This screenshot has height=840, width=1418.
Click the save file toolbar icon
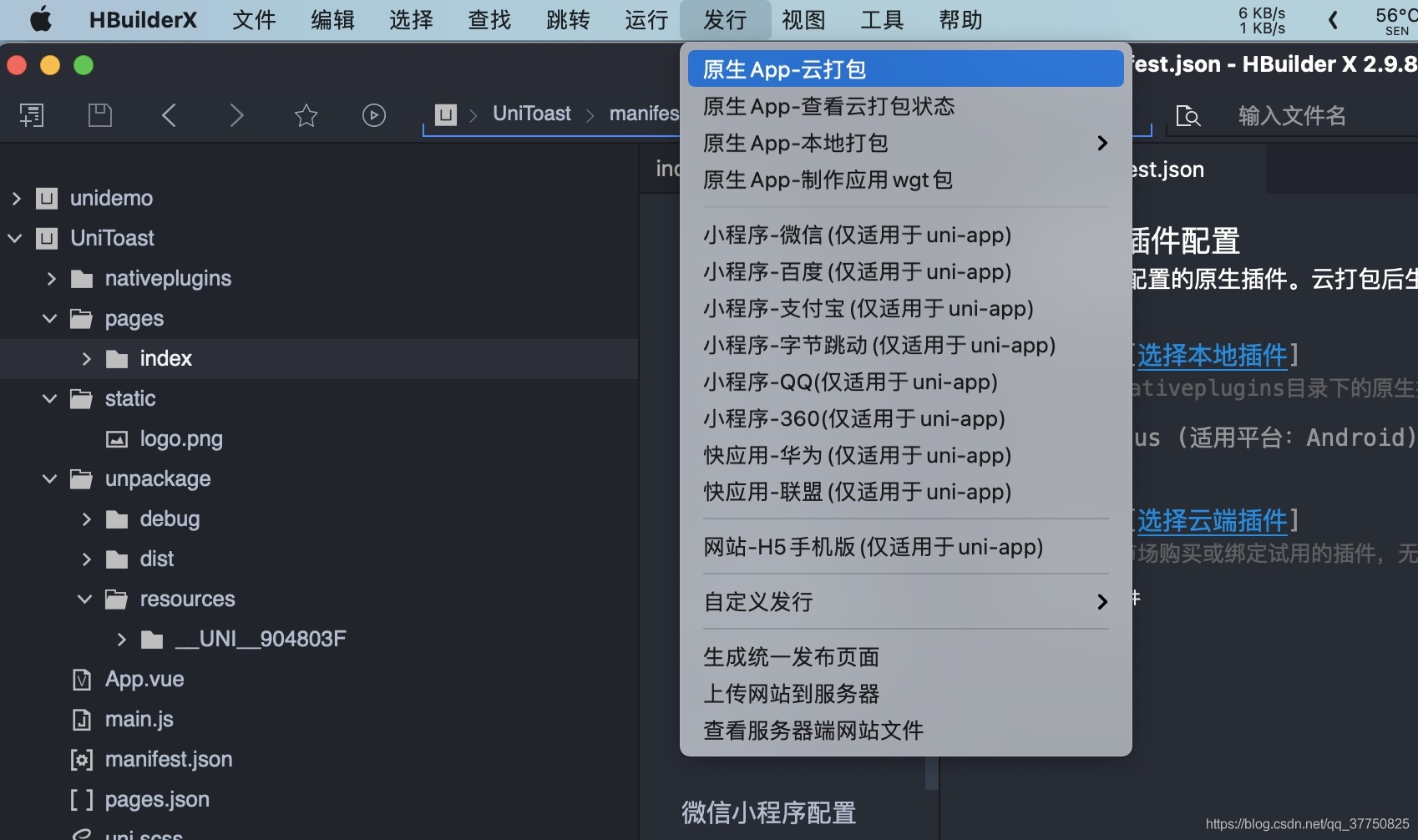click(x=100, y=114)
